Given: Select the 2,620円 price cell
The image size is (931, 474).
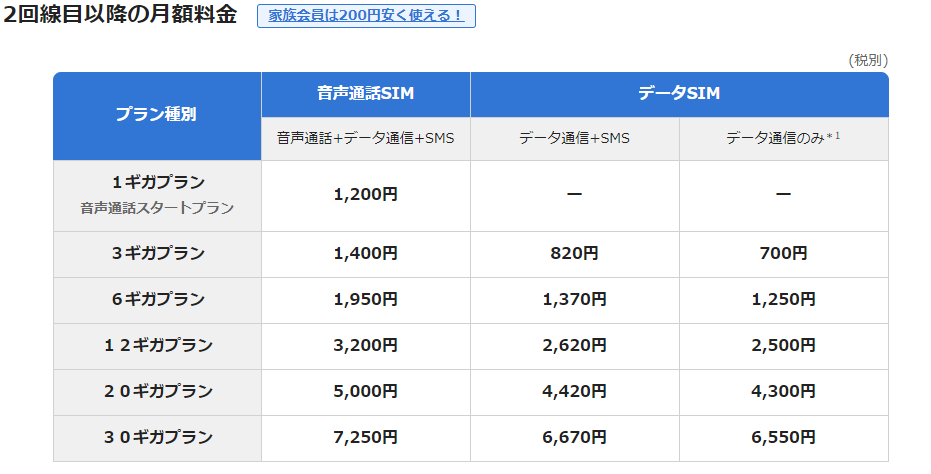Looking at the screenshot, I should [x=574, y=346].
